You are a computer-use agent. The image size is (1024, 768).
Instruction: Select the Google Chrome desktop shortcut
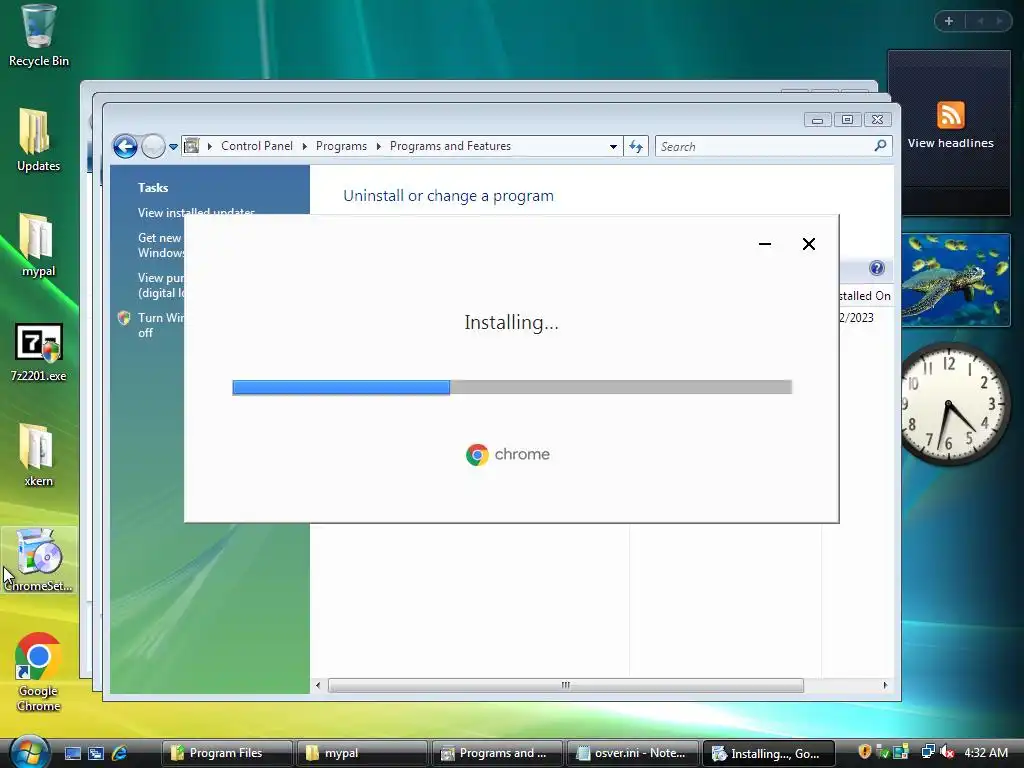coord(39,673)
